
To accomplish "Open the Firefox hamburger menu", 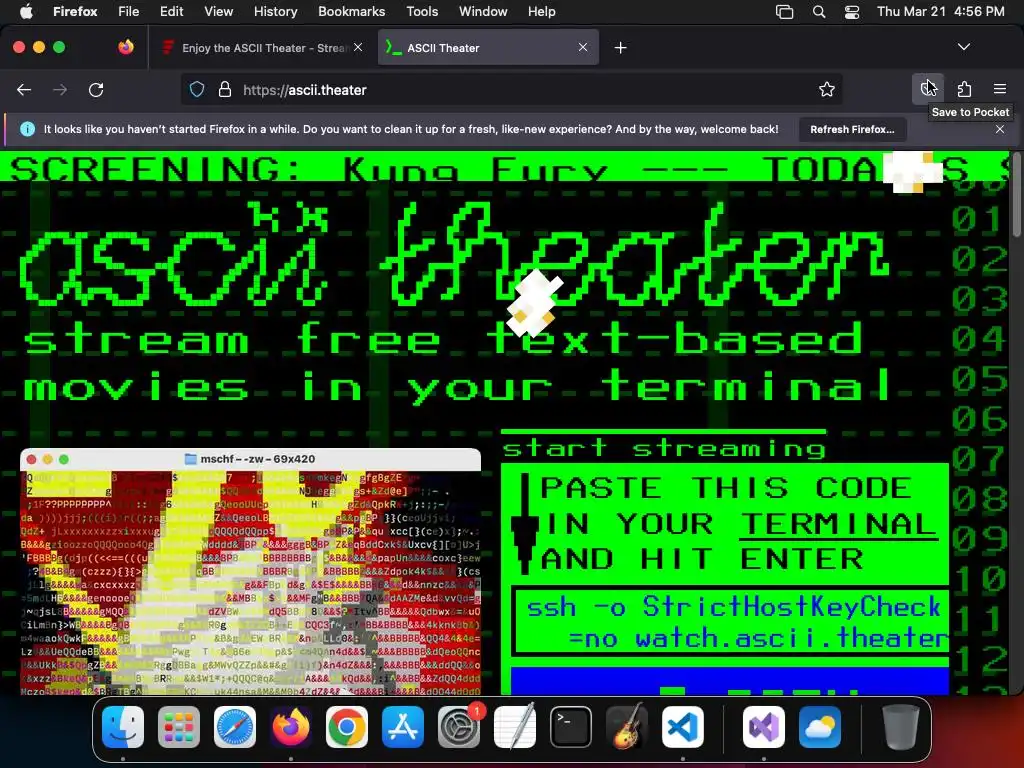I will [x=1000, y=89].
